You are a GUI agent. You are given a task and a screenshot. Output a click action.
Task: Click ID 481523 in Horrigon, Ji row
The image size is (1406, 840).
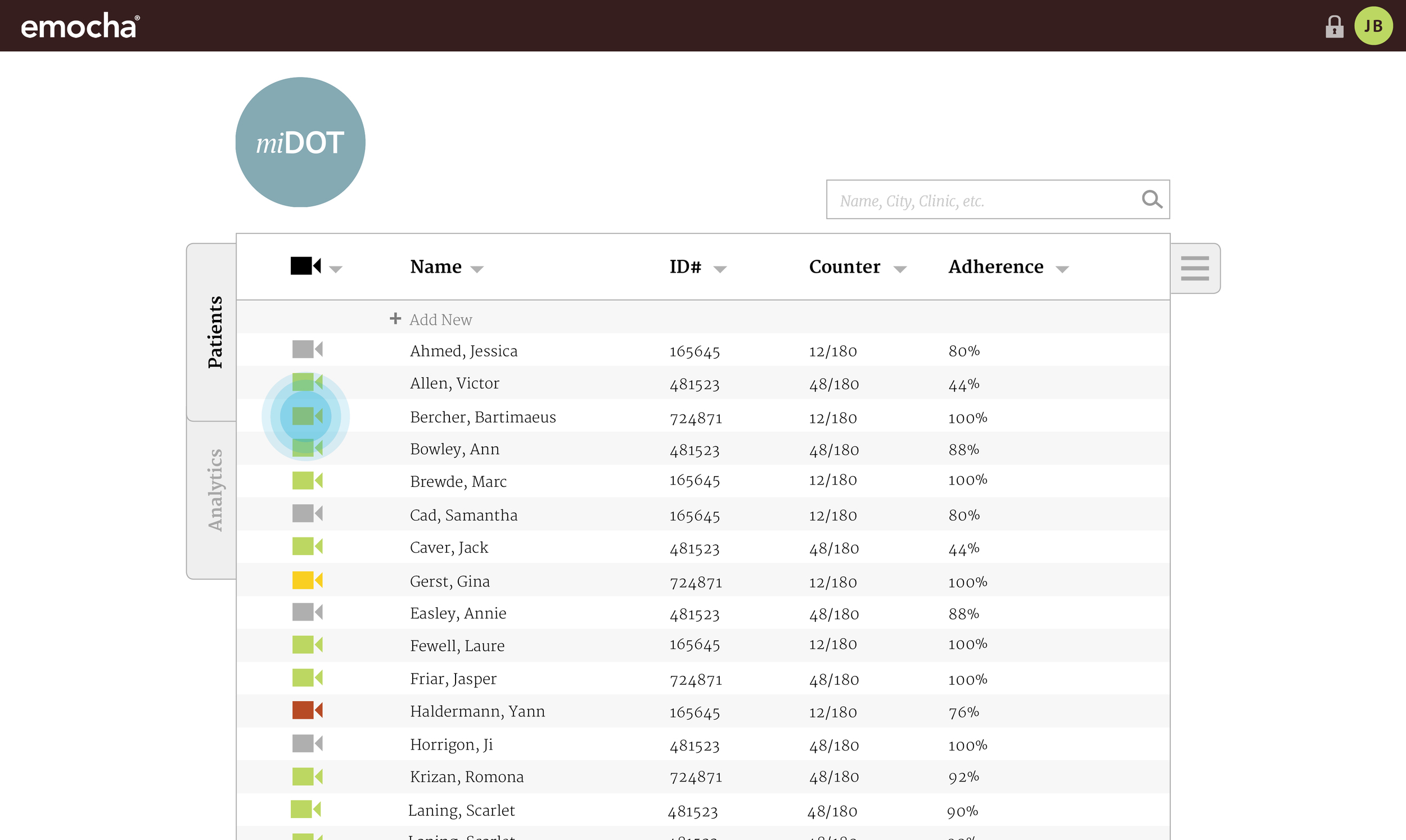tap(695, 746)
